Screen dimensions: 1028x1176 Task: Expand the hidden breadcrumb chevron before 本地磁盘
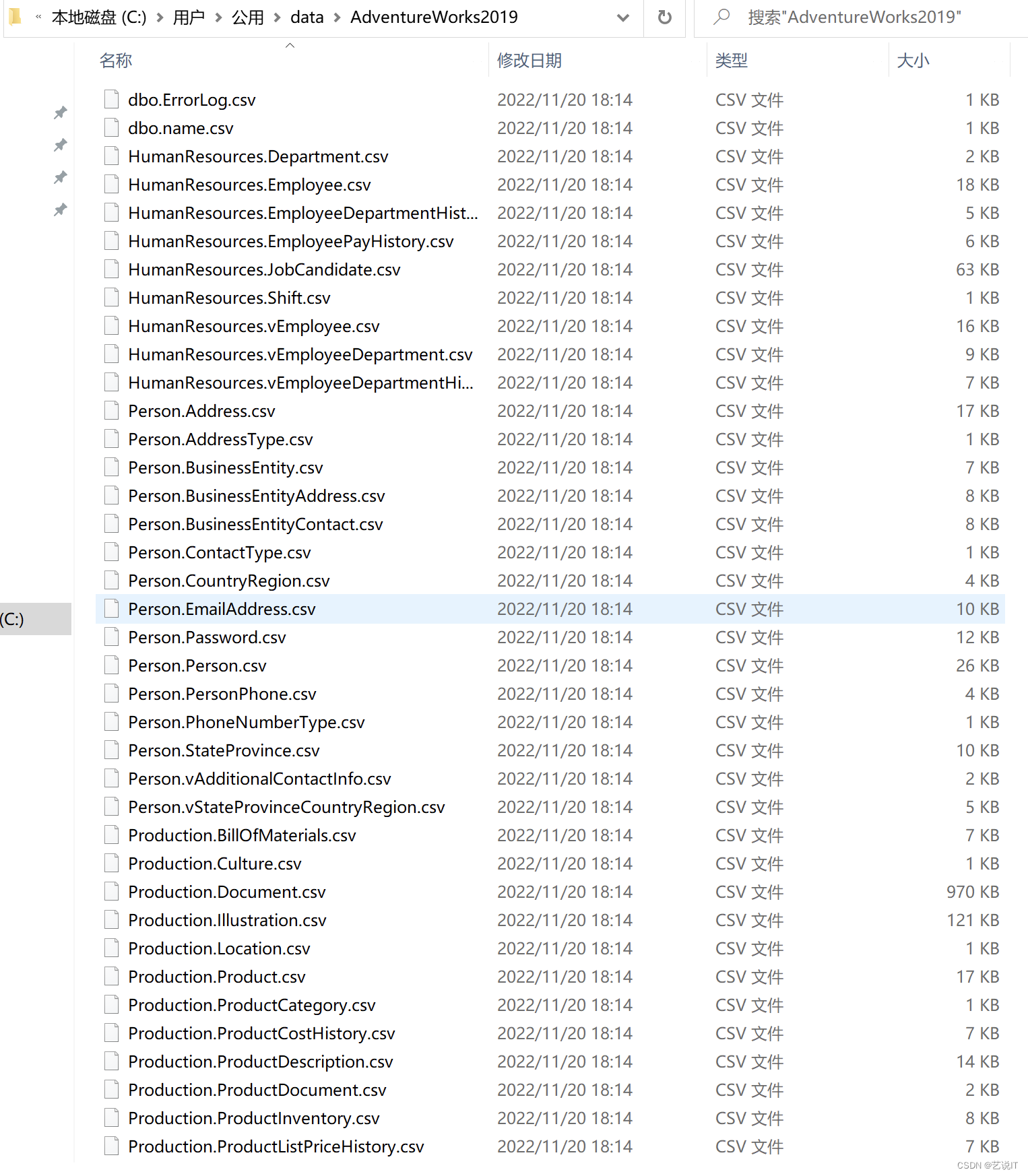tap(38, 17)
